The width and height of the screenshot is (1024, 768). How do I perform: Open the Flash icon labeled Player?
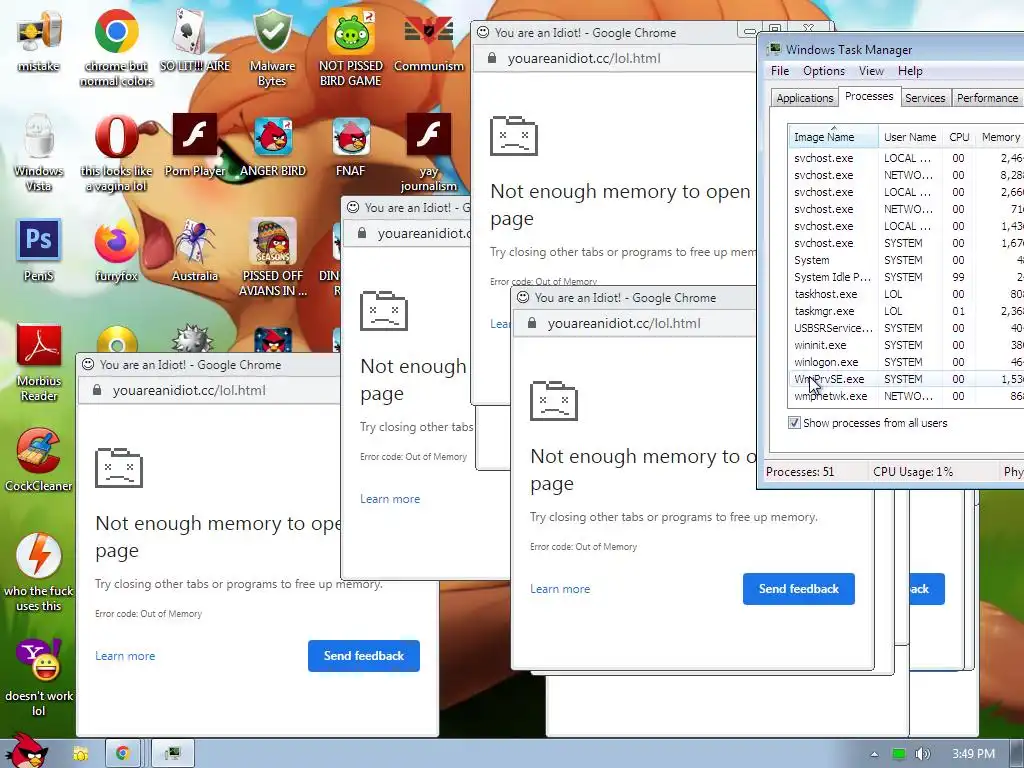(195, 145)
